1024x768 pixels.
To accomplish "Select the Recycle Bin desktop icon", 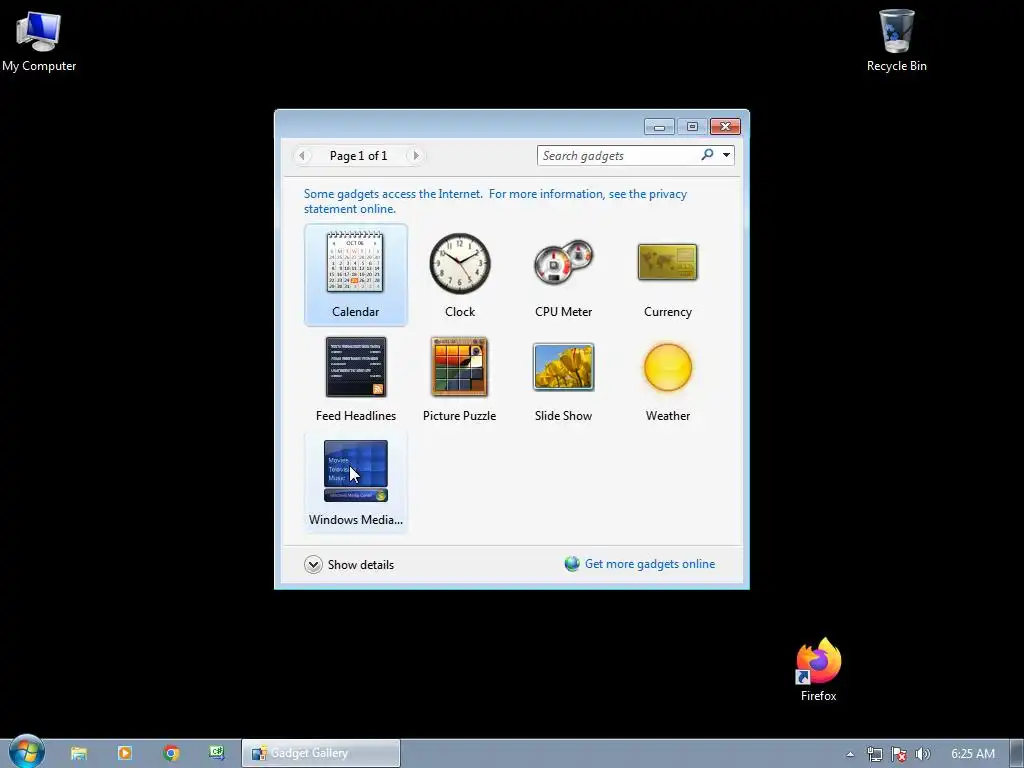I will (x=897, y=40).
